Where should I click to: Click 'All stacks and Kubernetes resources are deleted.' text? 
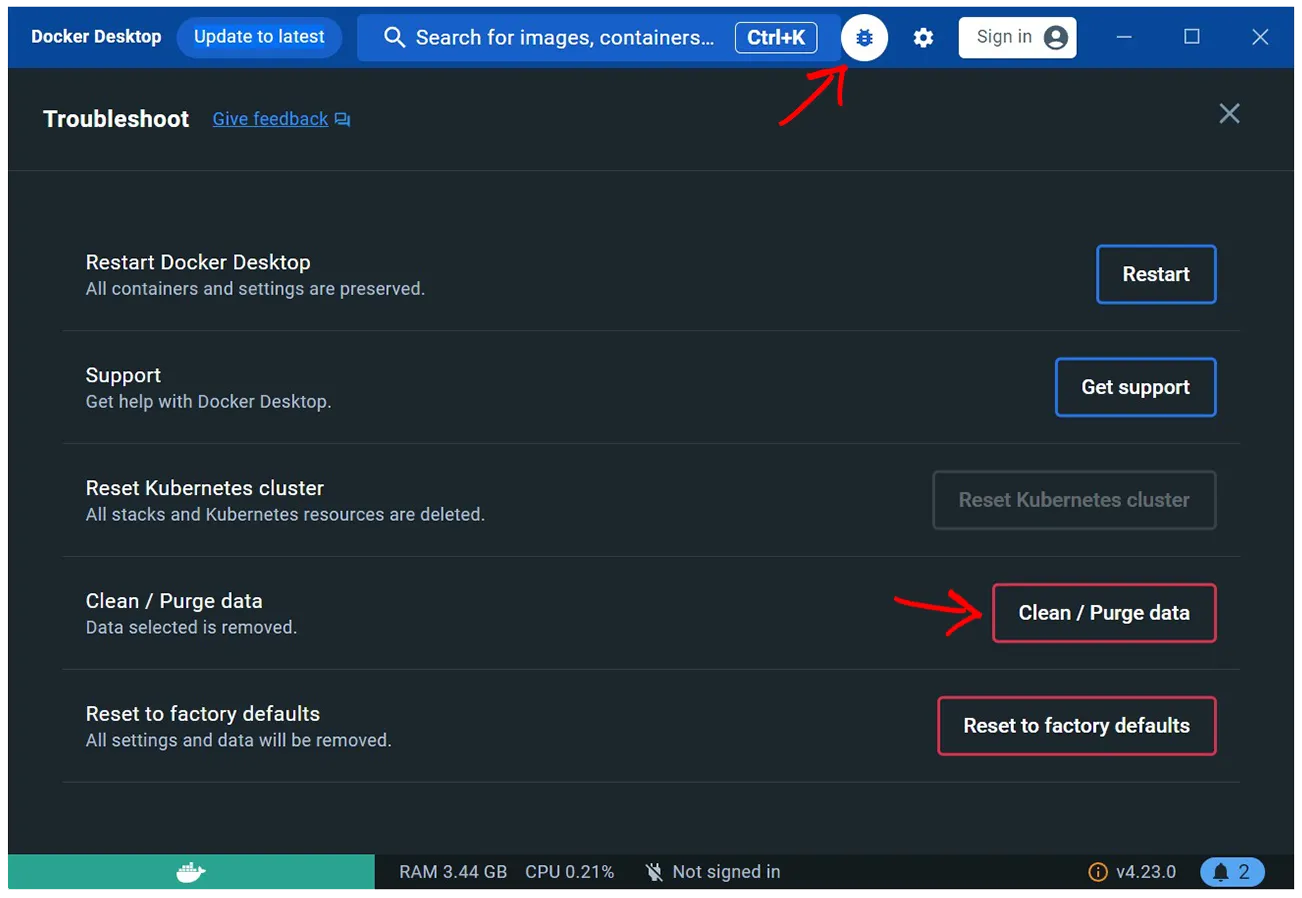click(285, 515)
